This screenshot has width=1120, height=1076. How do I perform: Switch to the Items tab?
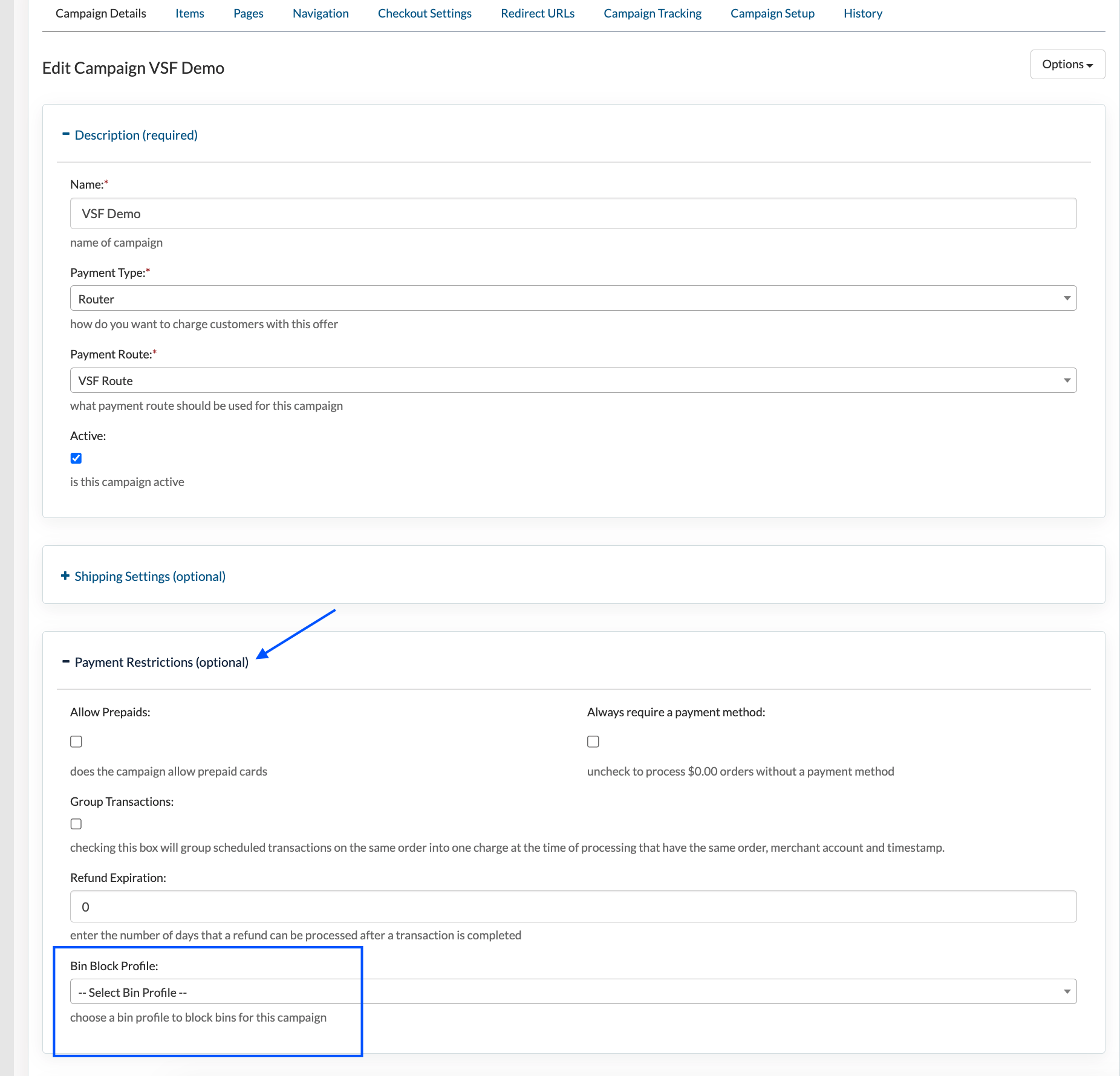pyautogui.click(x=189, y=13)
